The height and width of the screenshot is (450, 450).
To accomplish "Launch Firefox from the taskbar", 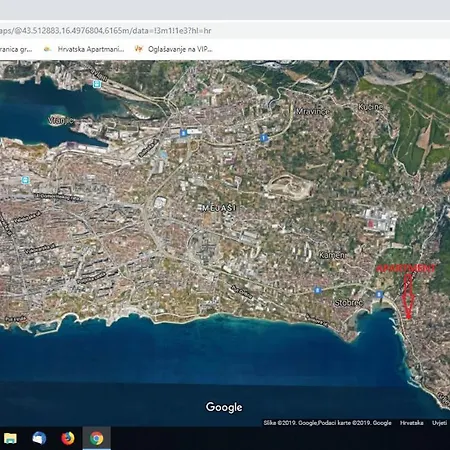I will click(x=68, y=438).
